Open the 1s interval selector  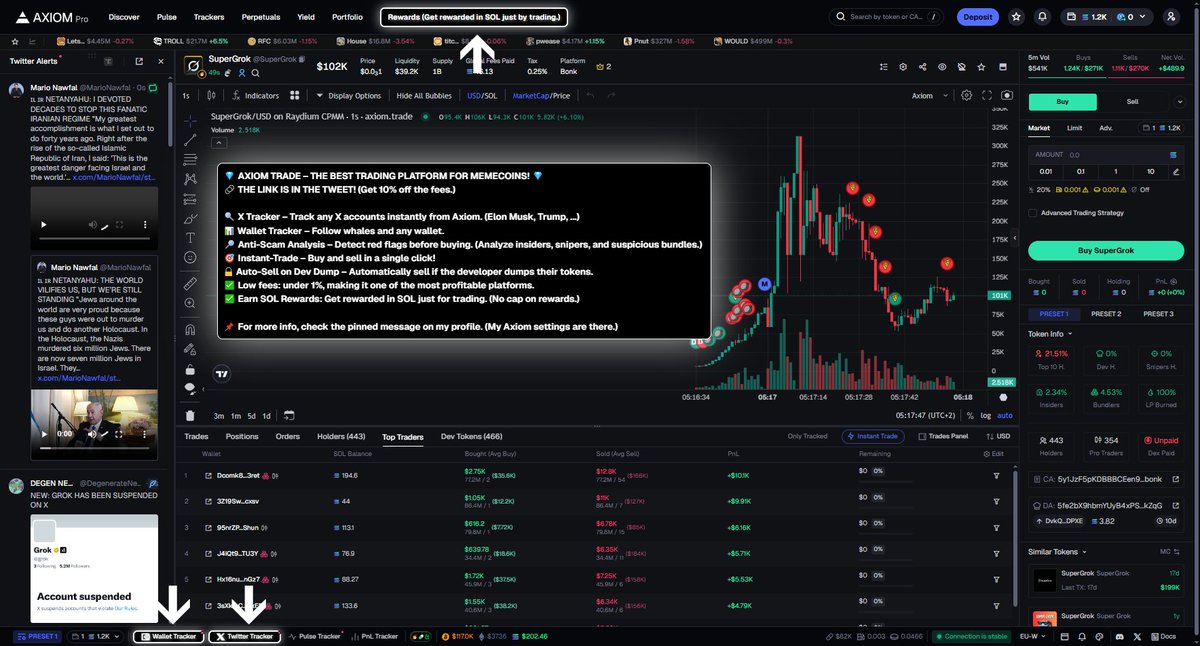[x=186, y=96]
